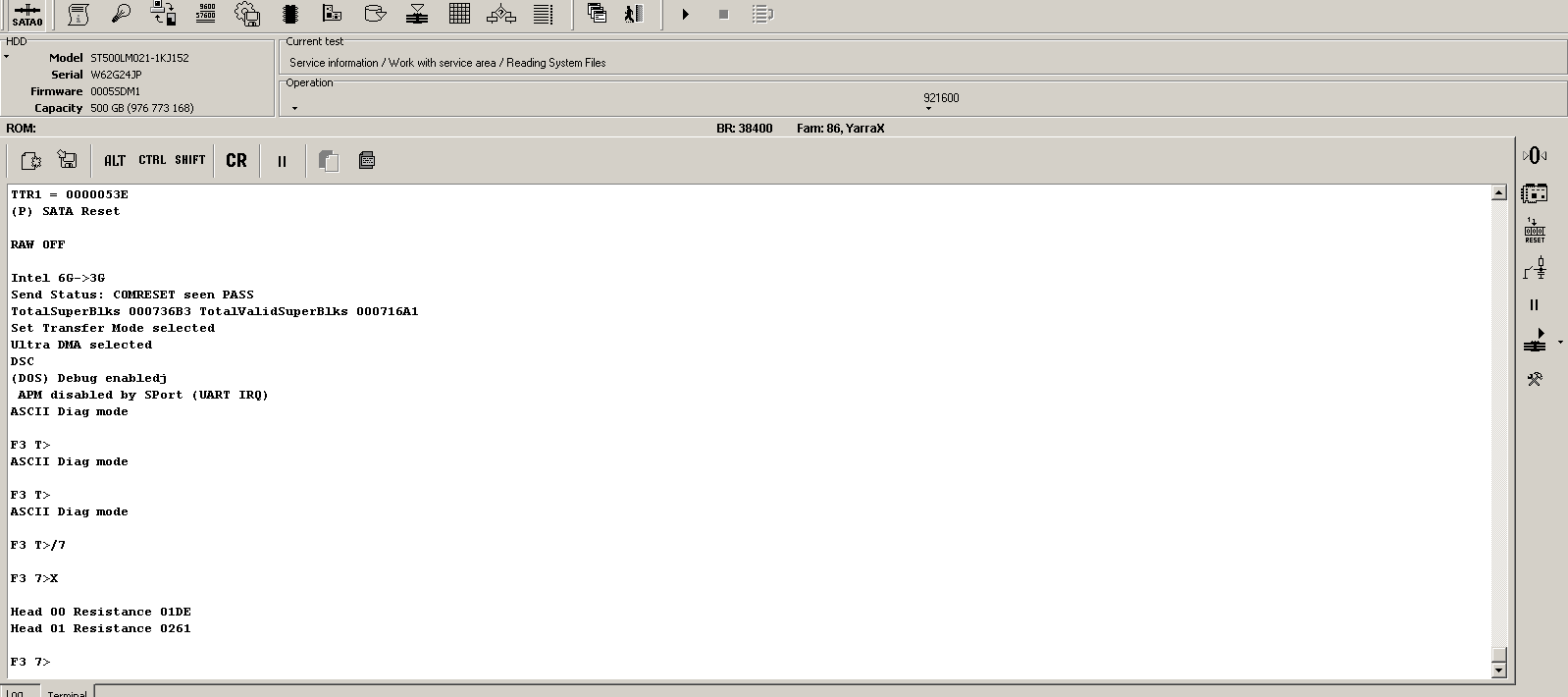Click the terminal scrollbar down arrow
The image size is (1568, 697).
(1498, 670)
